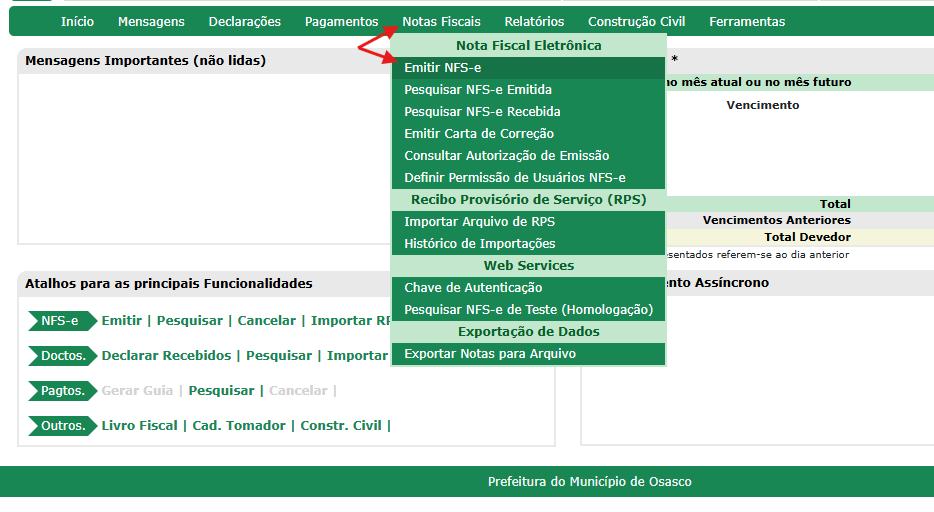The image size is (934, 512).
Task: Open the Declarar Recebidos shortcut link
Action: point(166,356)
